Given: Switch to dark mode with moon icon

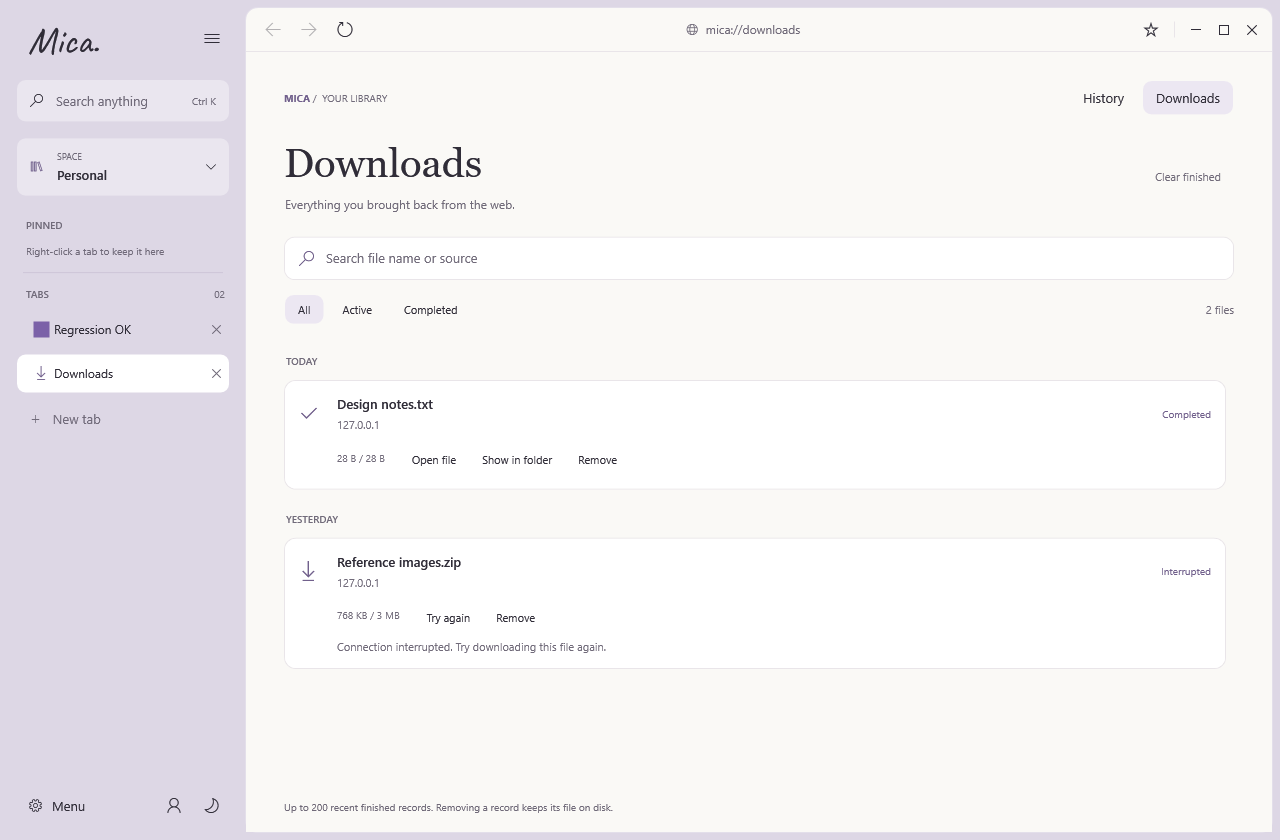Looking at the screenshot, I should tap(212, 806).
